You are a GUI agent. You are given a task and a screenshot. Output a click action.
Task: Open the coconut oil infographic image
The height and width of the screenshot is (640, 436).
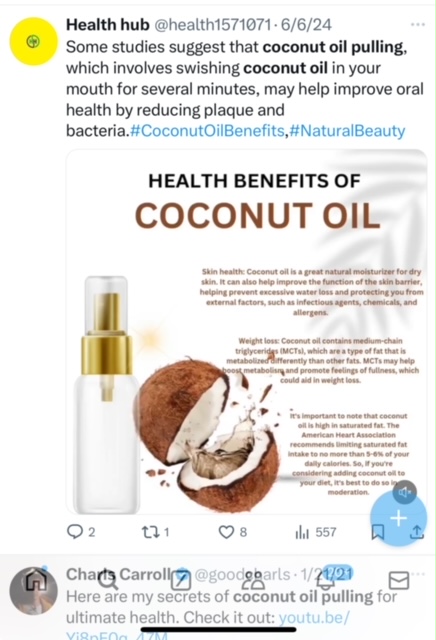point(247,331)
